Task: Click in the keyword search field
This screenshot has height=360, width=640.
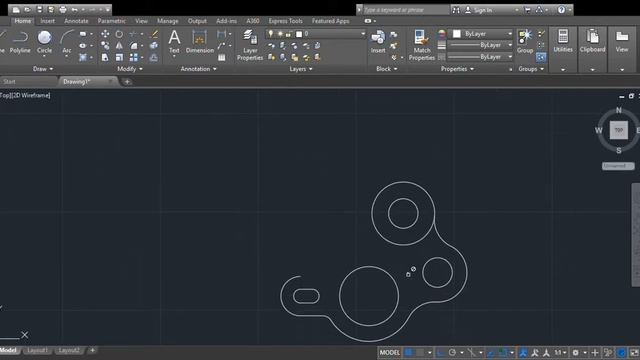Action: click(405, 10)
